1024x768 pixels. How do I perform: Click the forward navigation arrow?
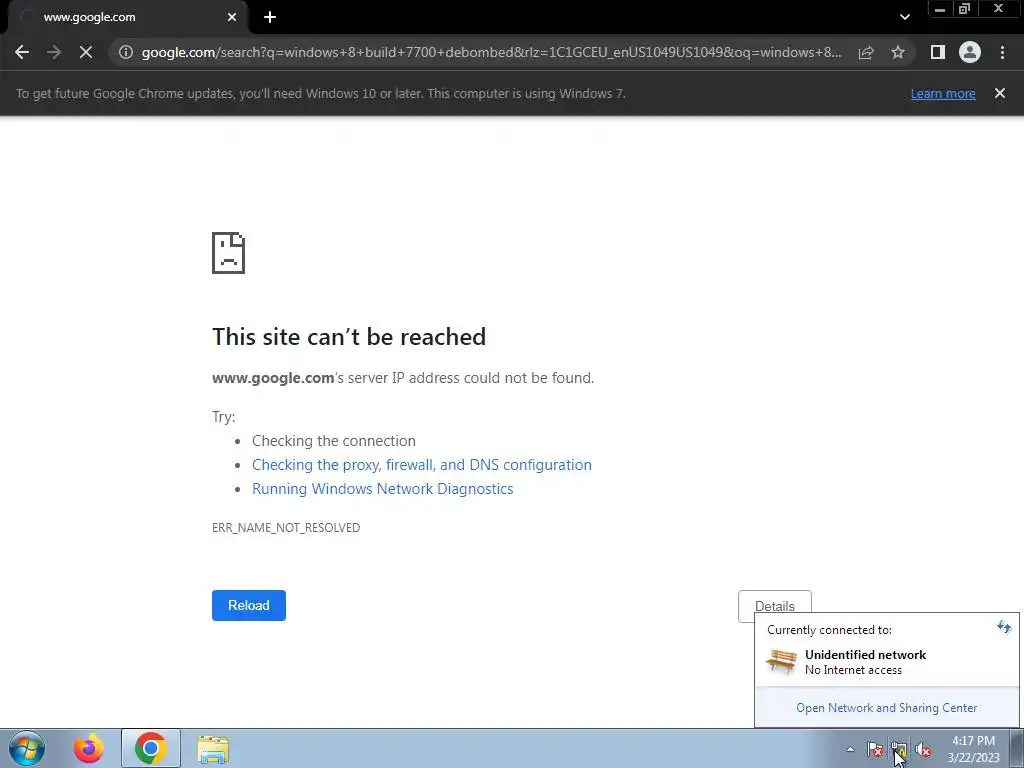pyautogui.click(x=54, y=52)
